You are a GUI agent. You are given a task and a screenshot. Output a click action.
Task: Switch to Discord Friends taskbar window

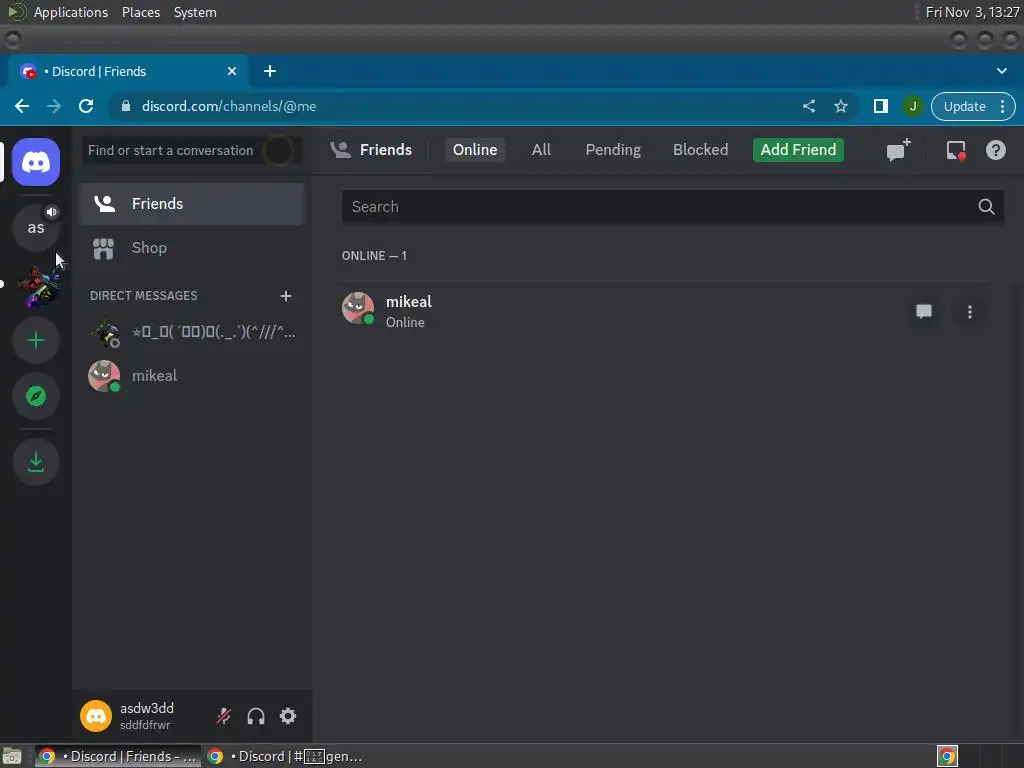[118, 756]
